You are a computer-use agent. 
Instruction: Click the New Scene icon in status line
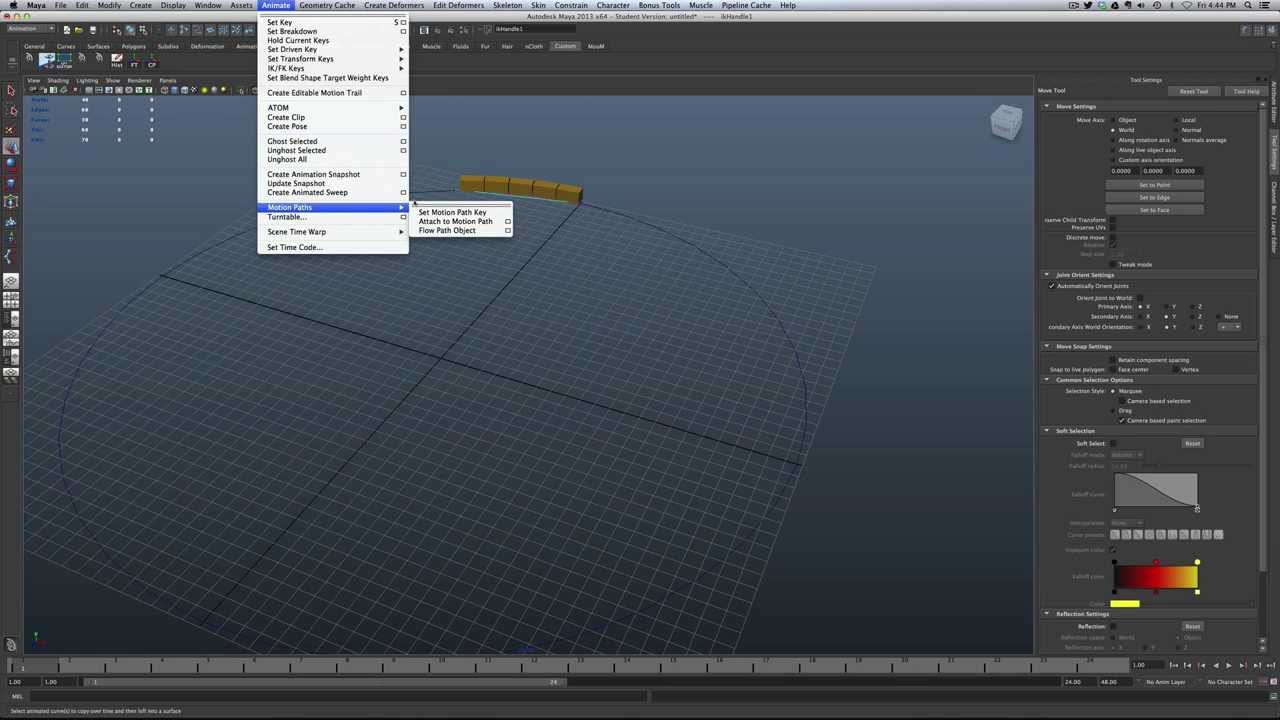click(67, 30)
